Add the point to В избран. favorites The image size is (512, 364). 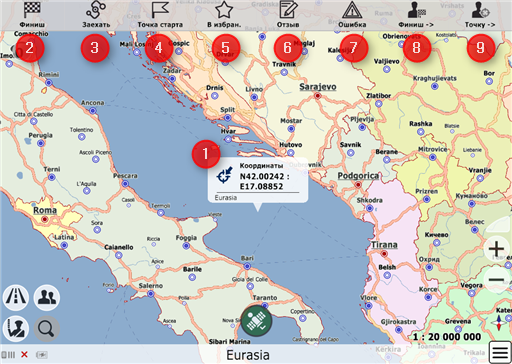click(224, 15)
